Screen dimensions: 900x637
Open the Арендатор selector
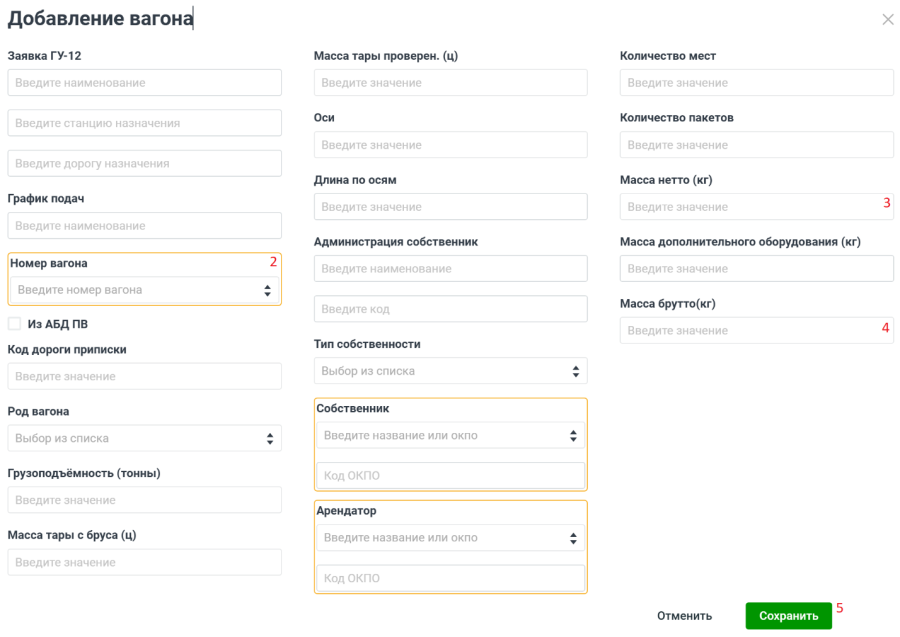[450, 538]
